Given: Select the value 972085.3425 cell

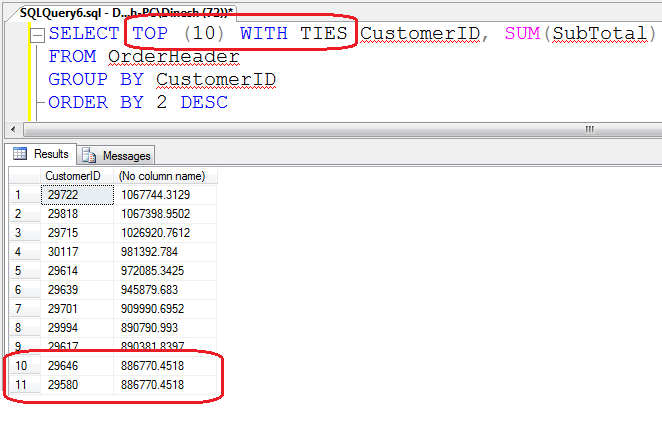Looking at the screenshot, I should point(165,271).
